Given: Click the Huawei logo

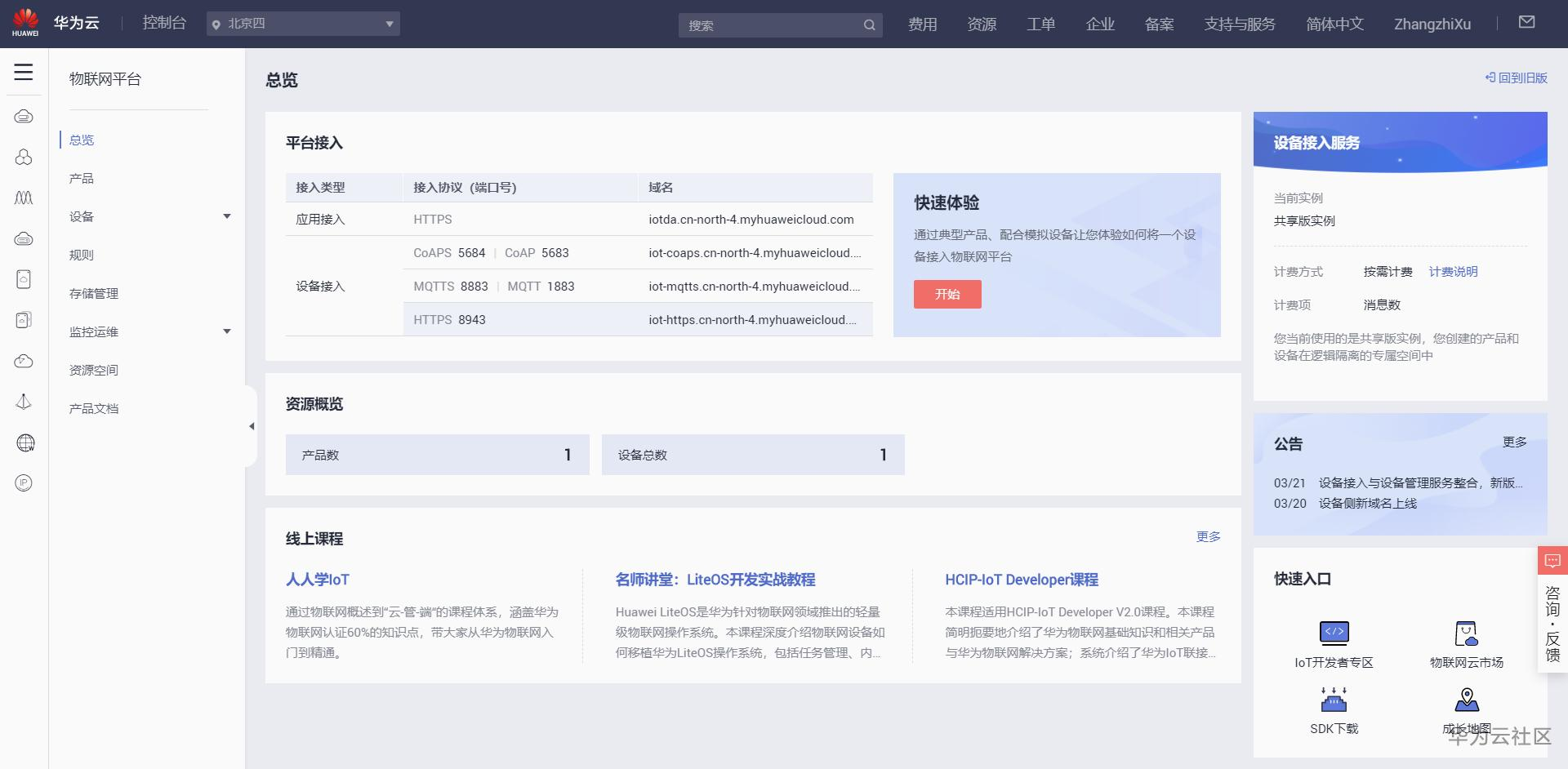Looking at the screenshot, I should point(25,23).
